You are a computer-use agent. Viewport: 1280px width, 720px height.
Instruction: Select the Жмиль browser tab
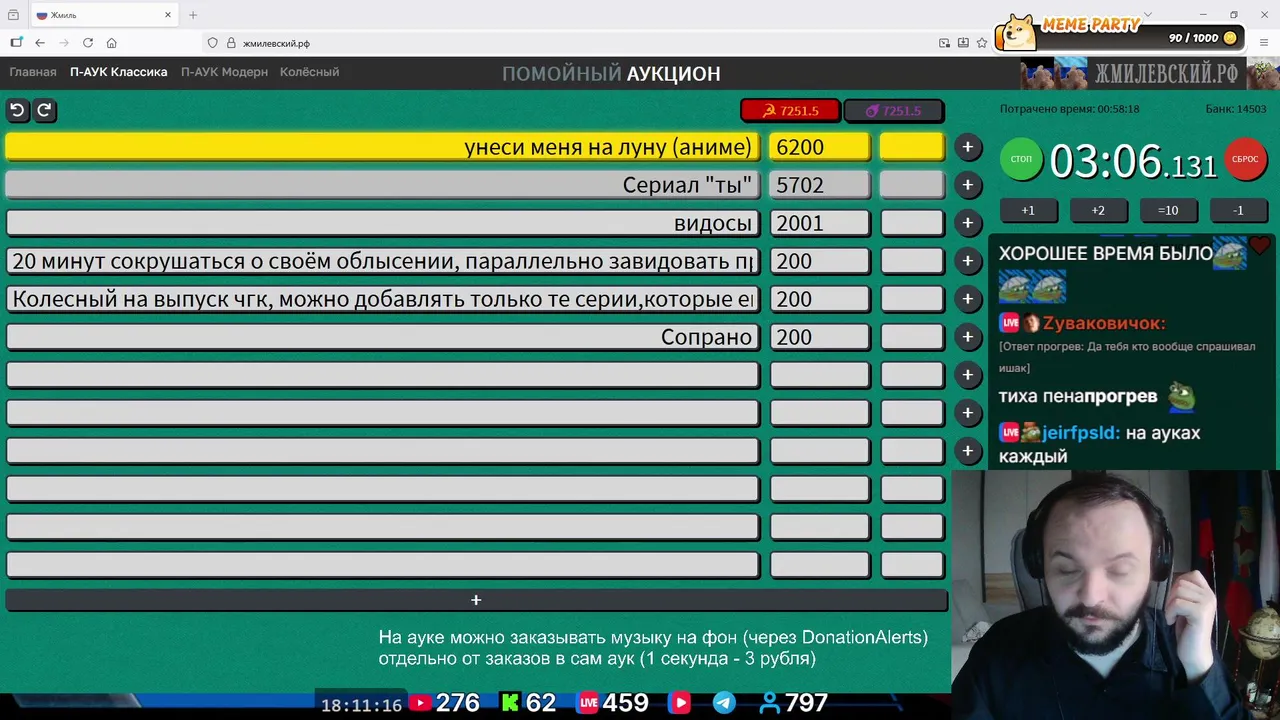[x=103, y=15]
